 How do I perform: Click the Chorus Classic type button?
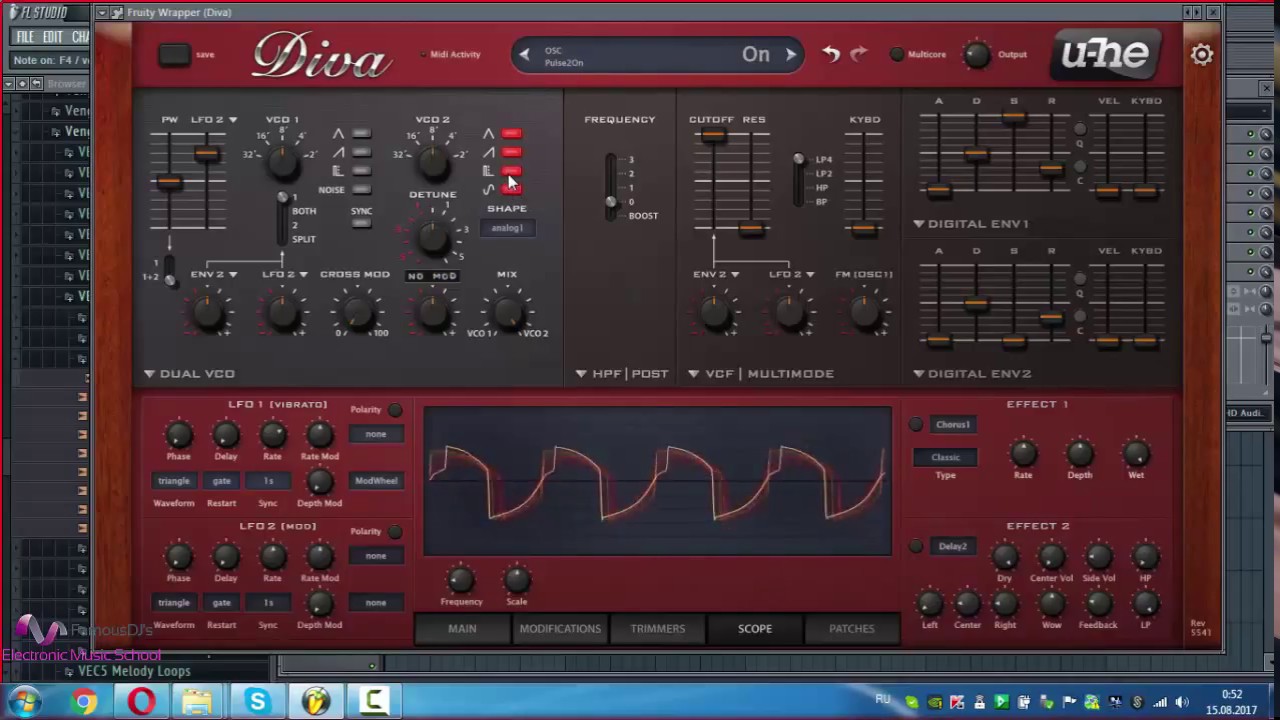point(945,457)
